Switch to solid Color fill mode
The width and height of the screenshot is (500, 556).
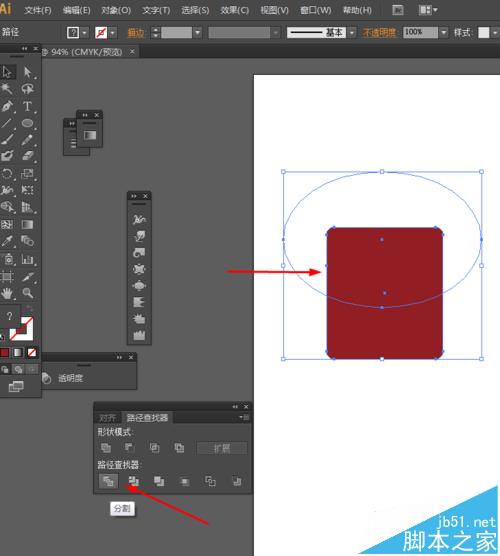(5, 352)
